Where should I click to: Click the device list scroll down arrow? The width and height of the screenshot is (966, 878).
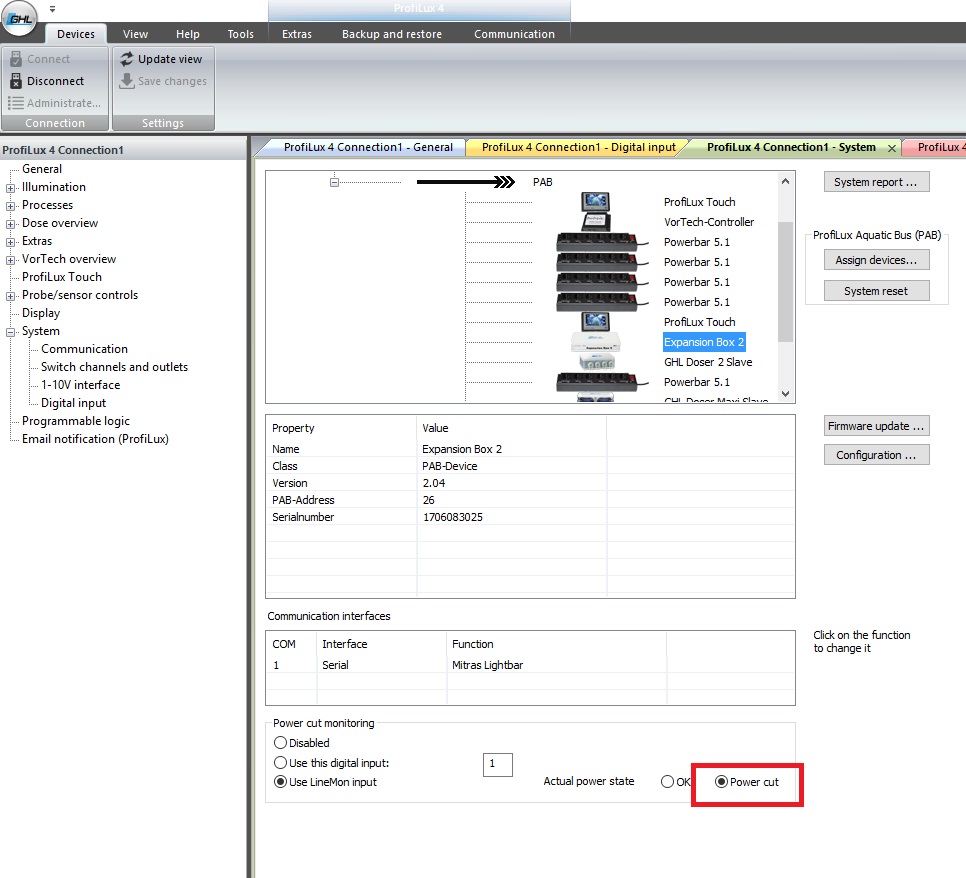pos(785,394)
